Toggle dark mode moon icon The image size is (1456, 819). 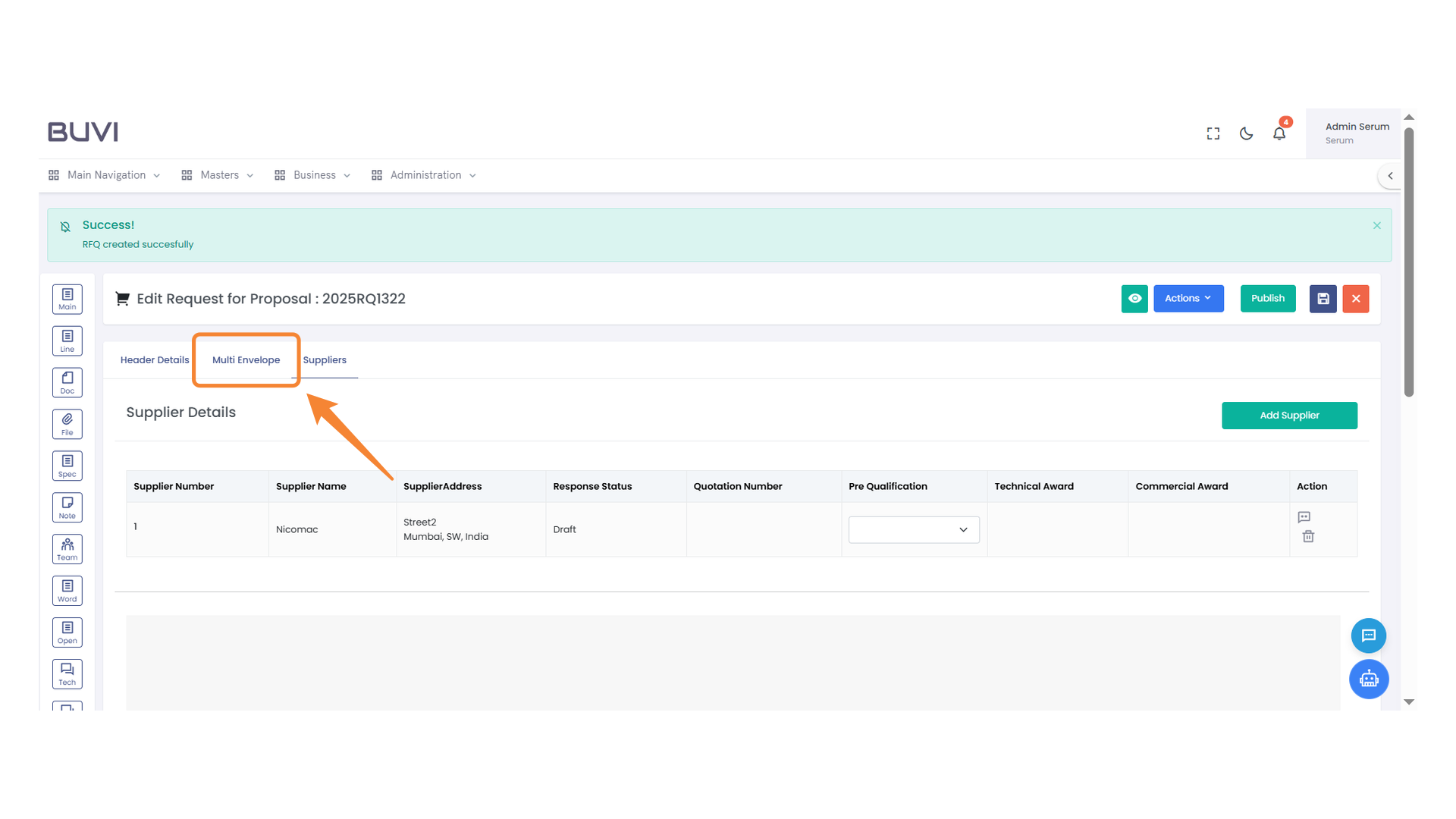pyautogui.click(x=1246, y=133)
